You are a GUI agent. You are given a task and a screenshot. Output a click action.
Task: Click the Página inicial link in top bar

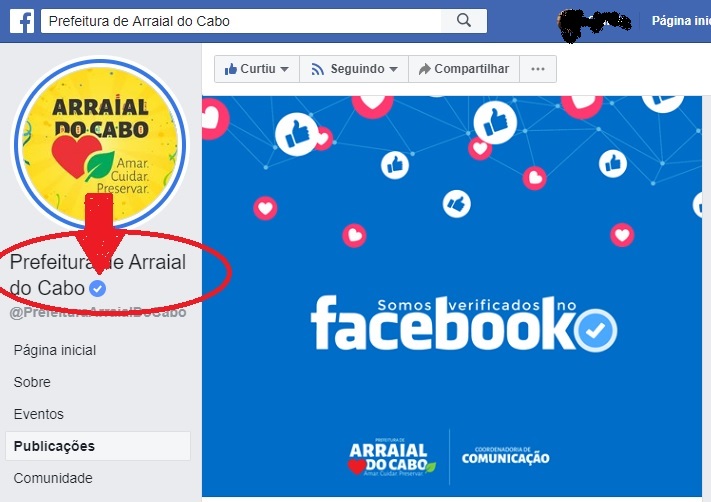(x=681, y=21)
